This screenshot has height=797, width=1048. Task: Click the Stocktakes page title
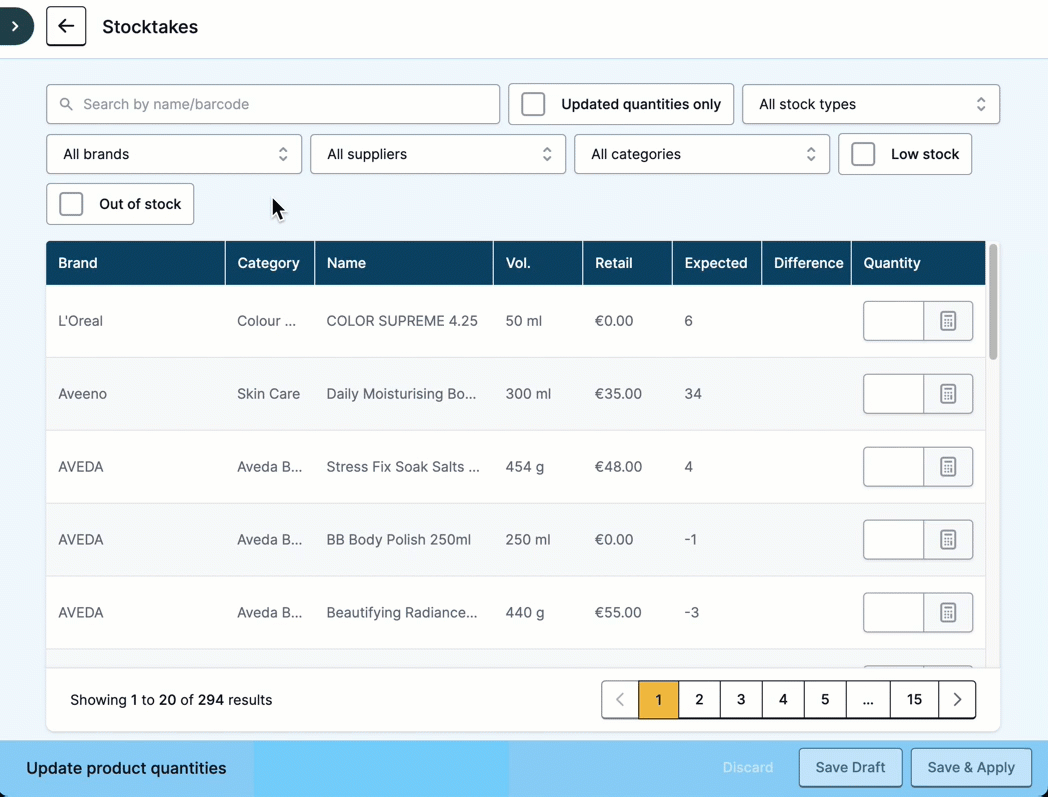[x=150, y=27]
